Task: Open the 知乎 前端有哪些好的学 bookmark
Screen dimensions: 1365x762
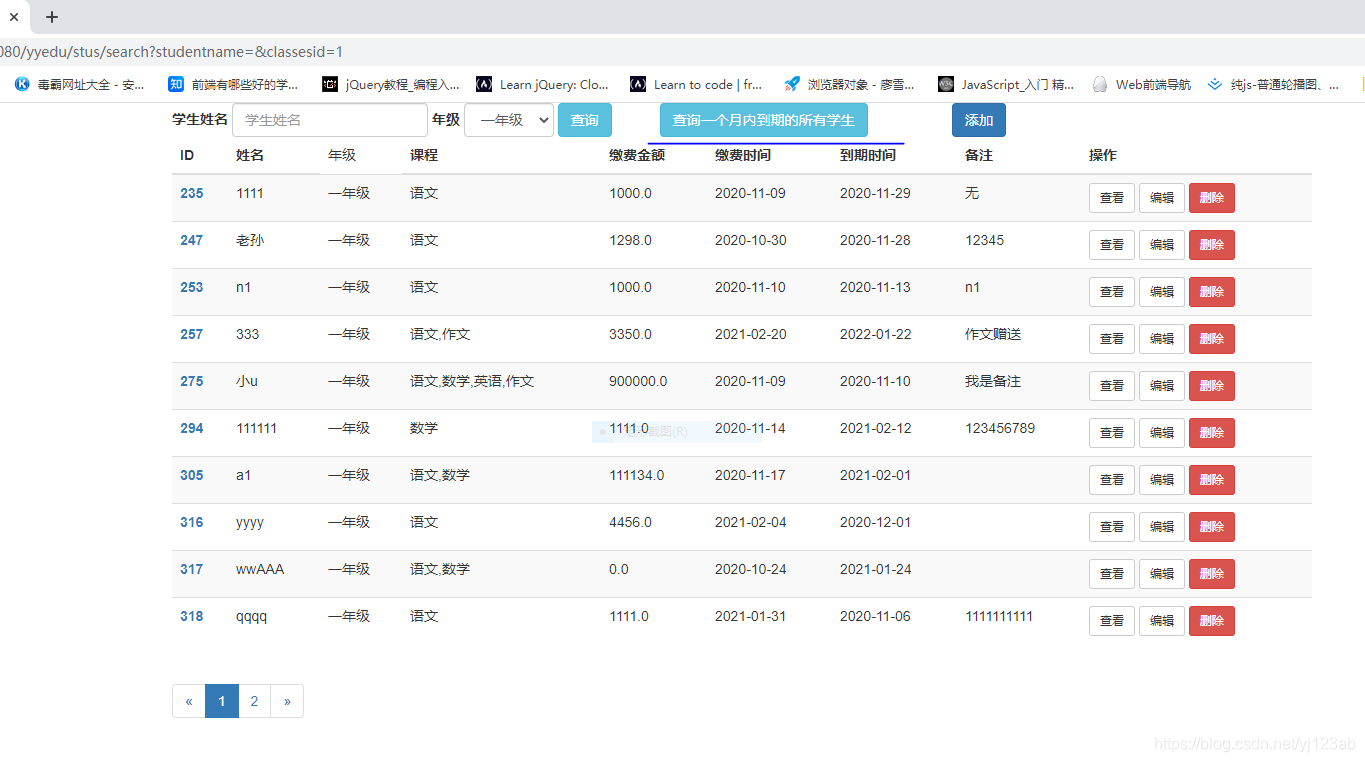Action: click(234, 85)
